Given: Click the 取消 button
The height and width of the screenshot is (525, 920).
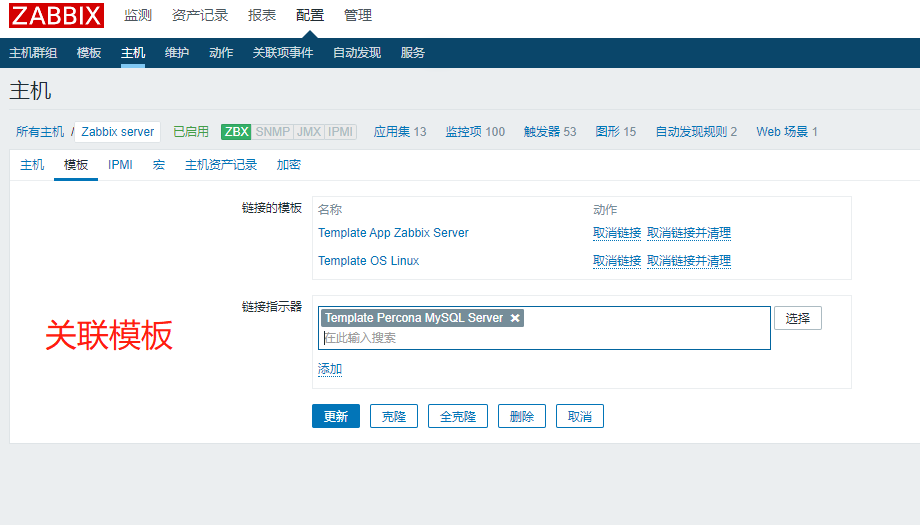Looking at the screenshot, I should pyautogui.click(x=580, y=416).
